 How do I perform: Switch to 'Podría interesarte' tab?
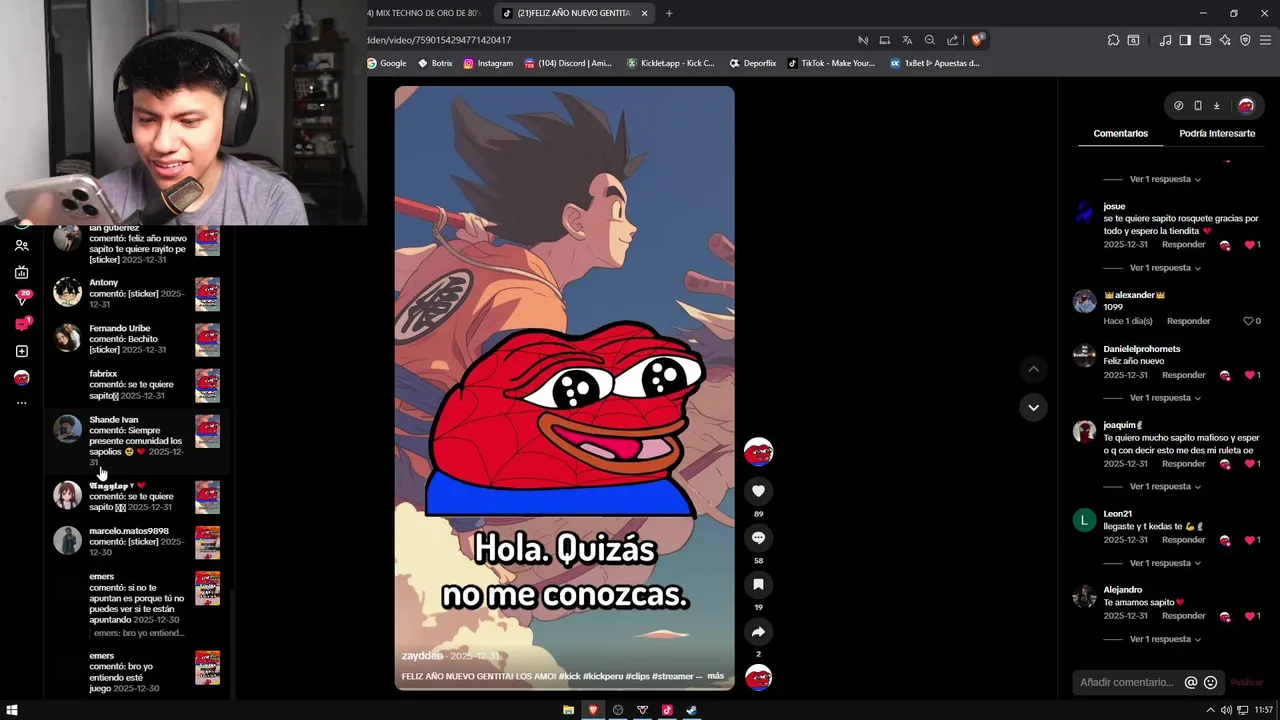1217,133
